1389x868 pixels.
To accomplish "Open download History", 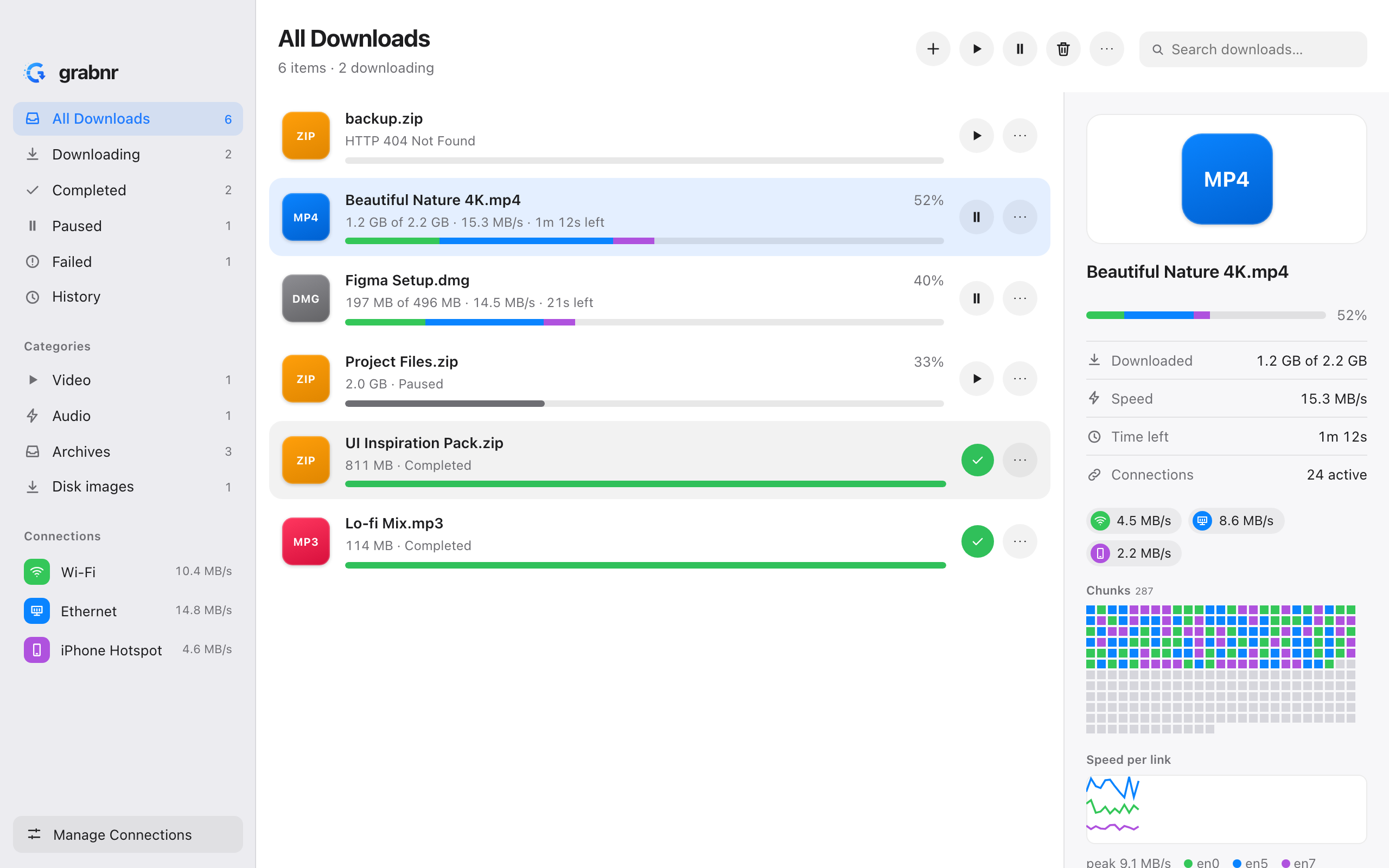I will (128, 297).
